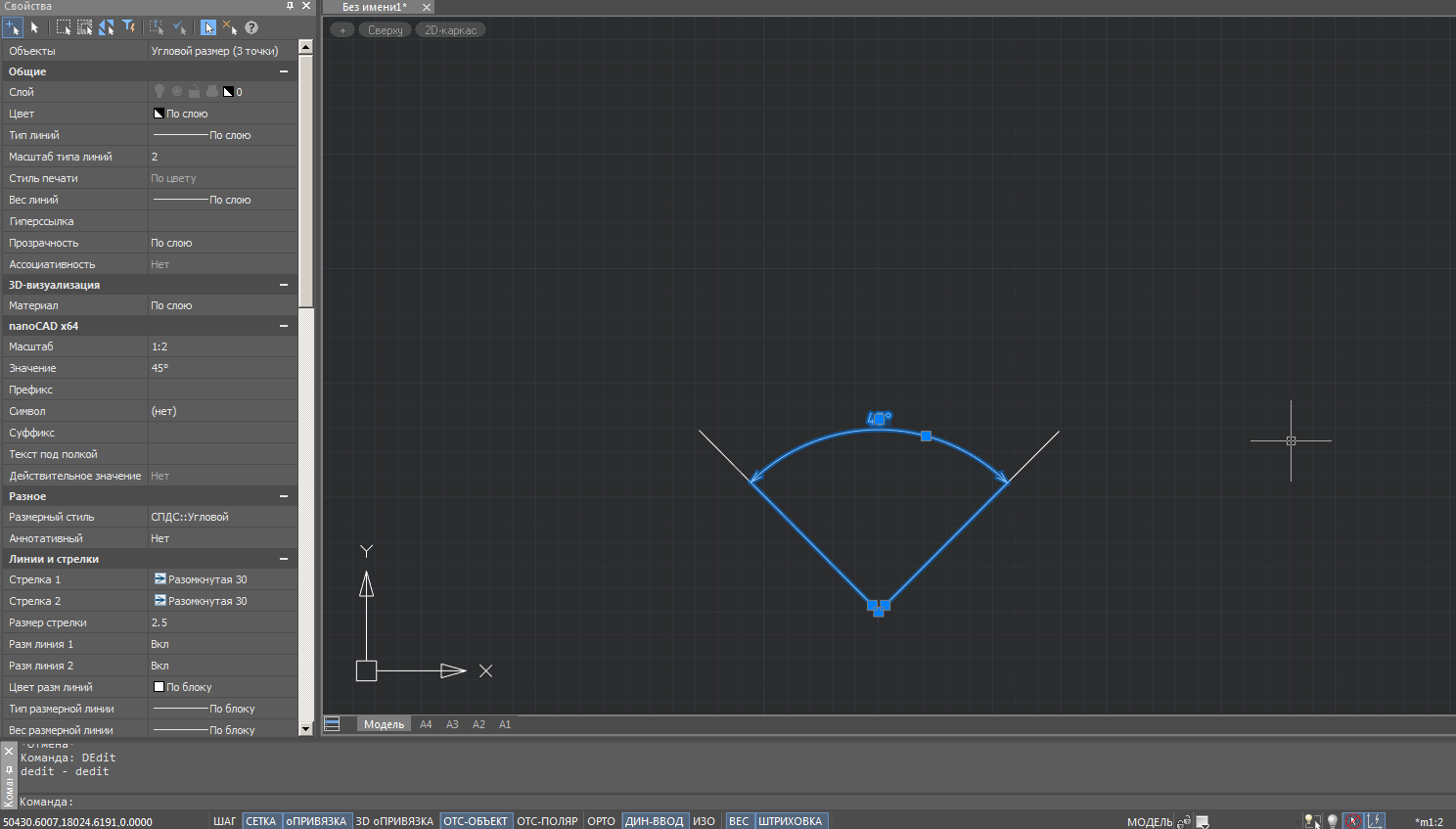1456x829 pixels.
Task: Click the select-by-window dashed rectangle icon
Action: tap(64, 27)
